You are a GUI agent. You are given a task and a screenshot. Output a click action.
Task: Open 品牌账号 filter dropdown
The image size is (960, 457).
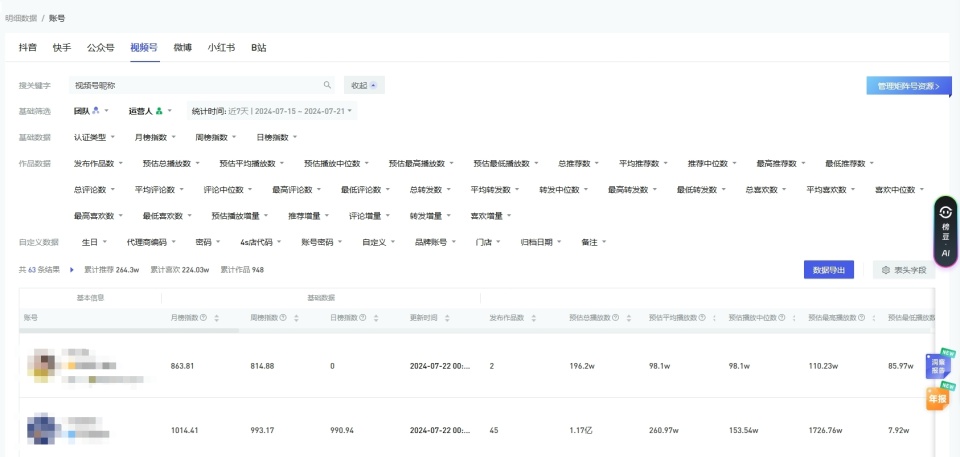click(436, 242)
